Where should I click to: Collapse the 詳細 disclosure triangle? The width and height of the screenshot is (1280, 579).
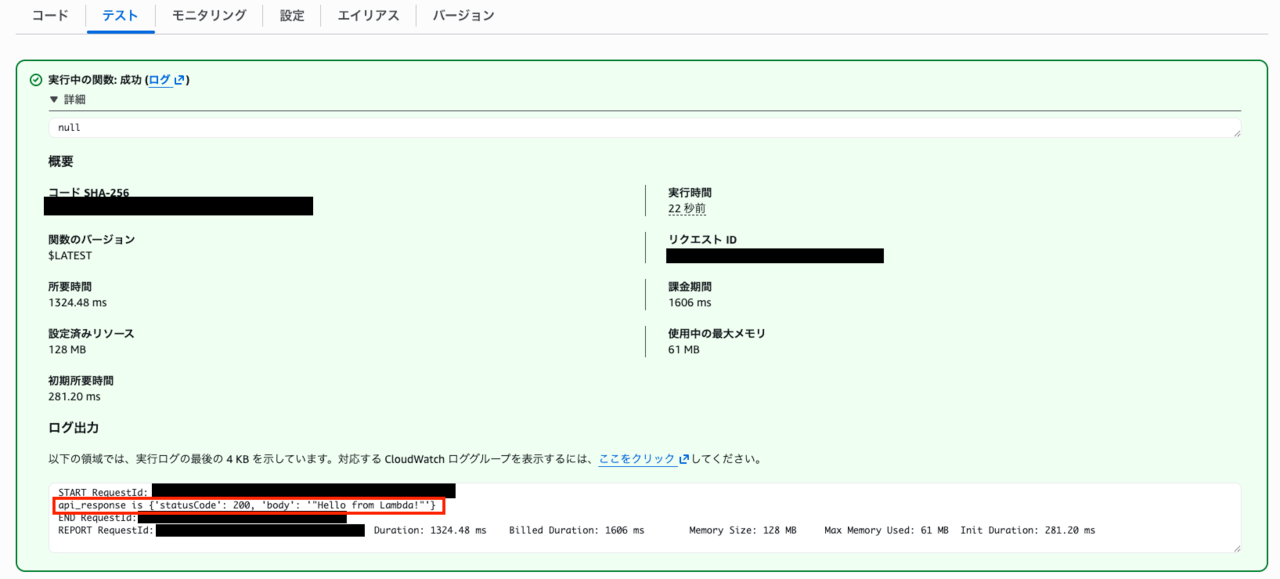(54, 100)
